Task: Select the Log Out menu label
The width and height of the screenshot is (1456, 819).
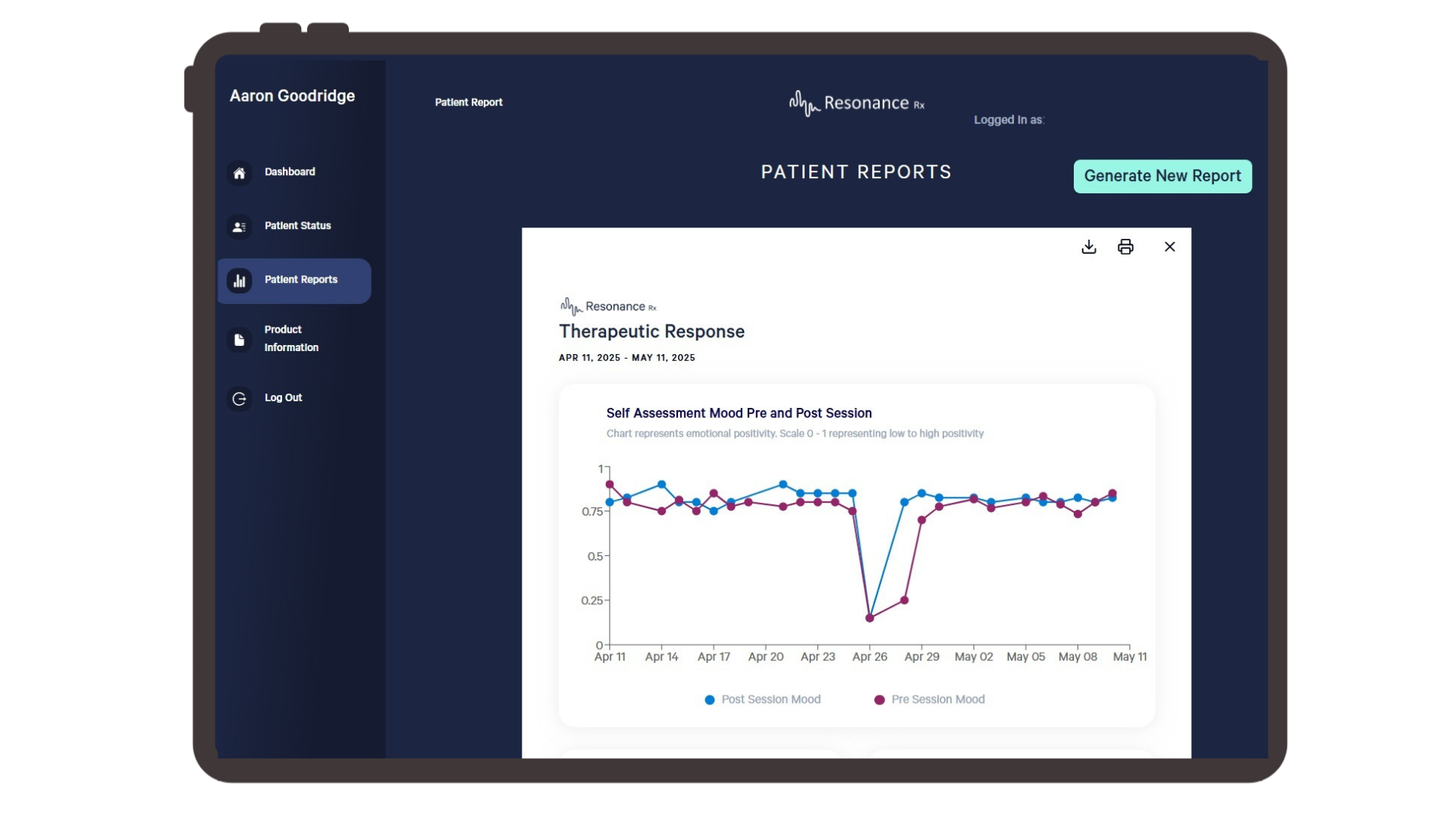Action: click(283, 398)
